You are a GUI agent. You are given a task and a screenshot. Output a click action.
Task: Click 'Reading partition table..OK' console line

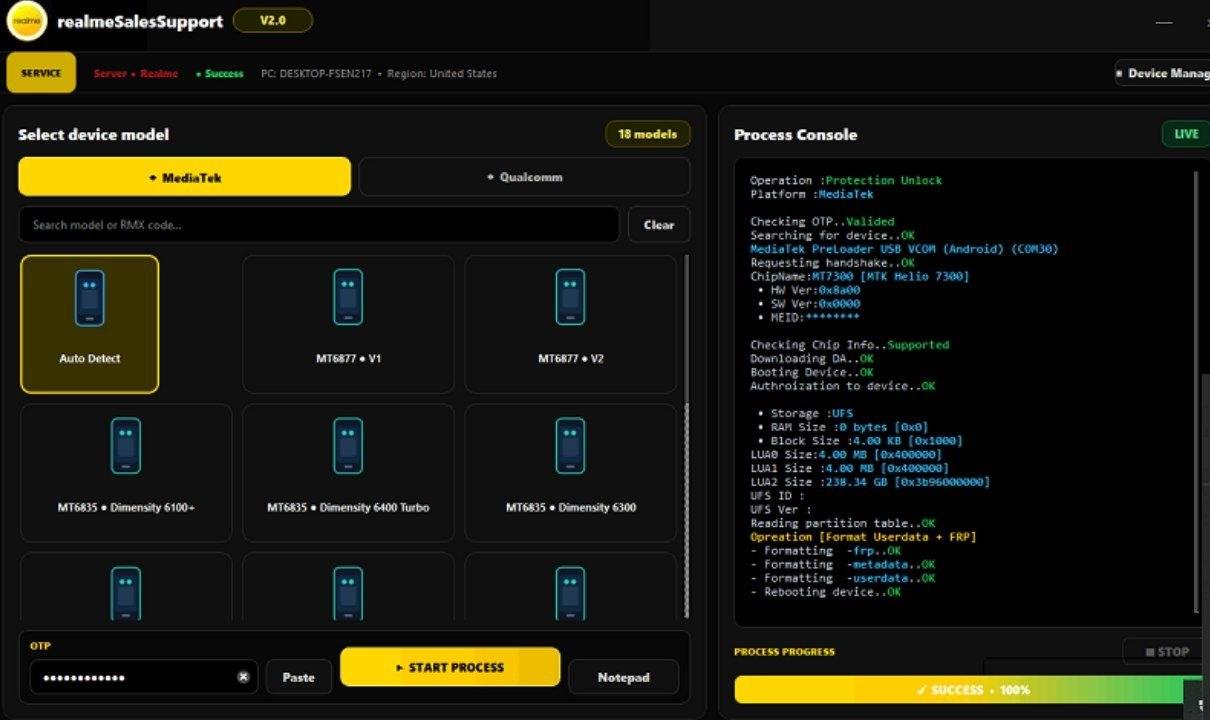coord(843,523)
